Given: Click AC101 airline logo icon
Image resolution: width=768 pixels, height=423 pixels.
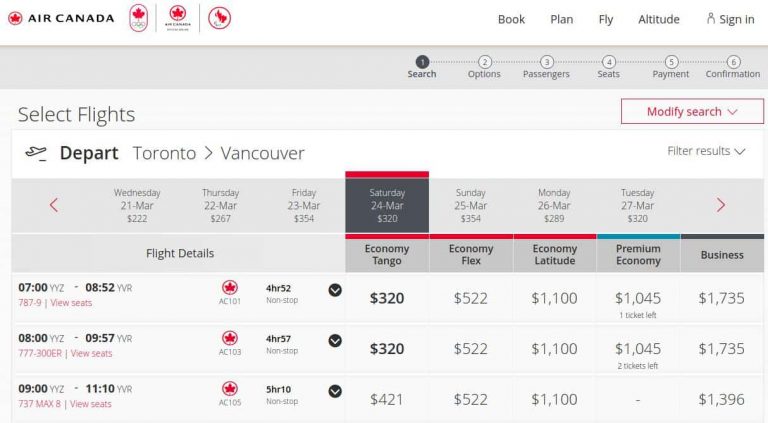Looking at the screenshot, I should tap(230, 287).
